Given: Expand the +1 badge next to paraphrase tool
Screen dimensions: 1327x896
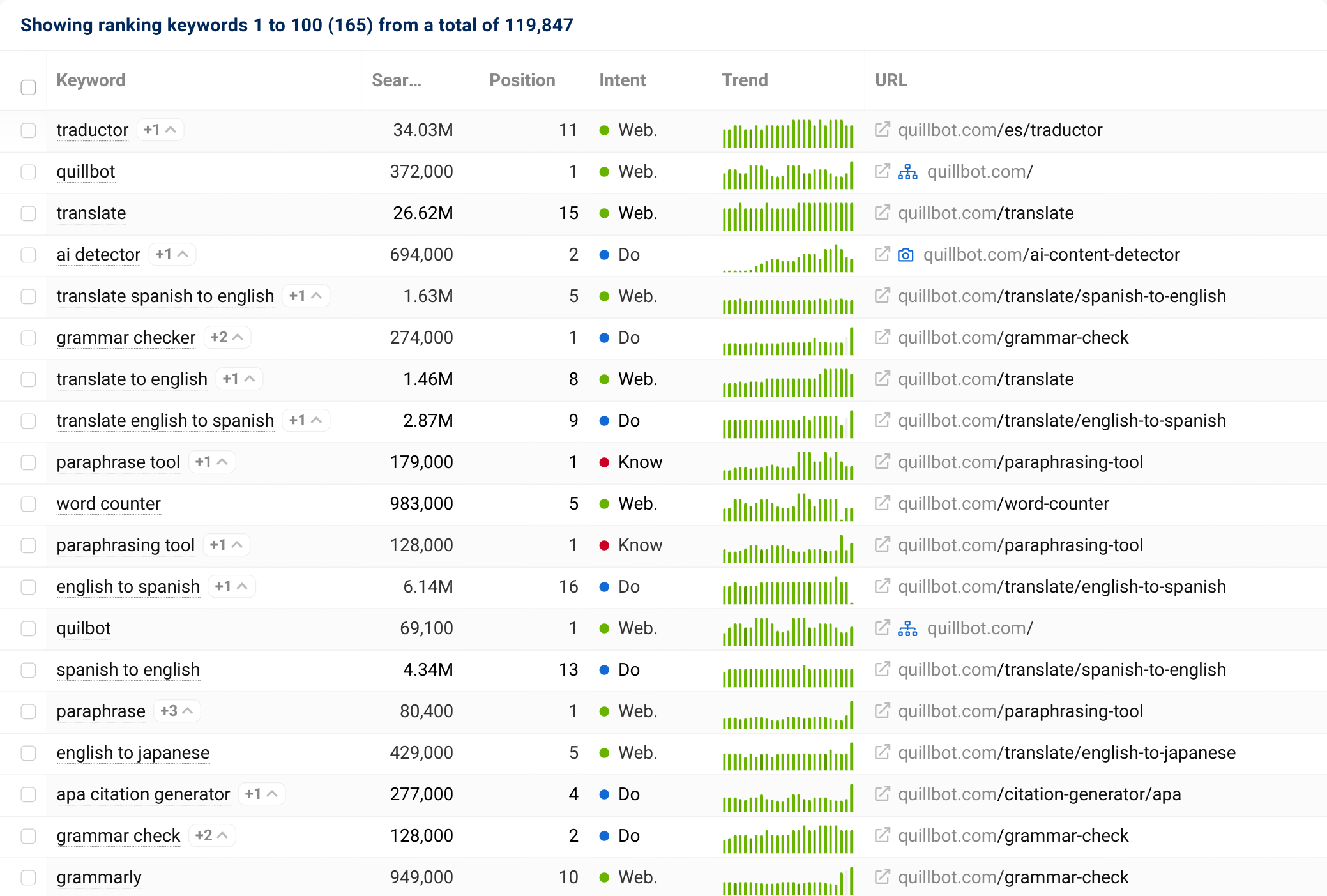Looking at the screenshot, I should coord(212,462).
